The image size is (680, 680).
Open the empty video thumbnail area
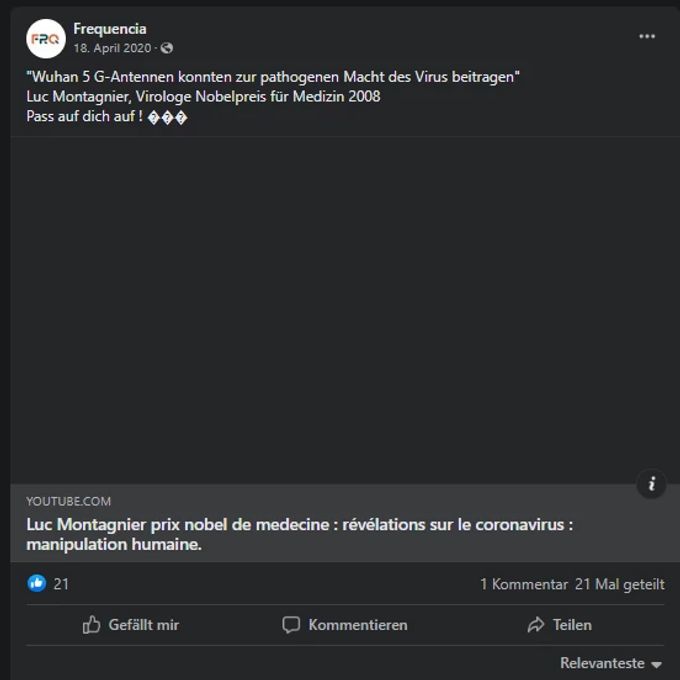click(345, 310)
